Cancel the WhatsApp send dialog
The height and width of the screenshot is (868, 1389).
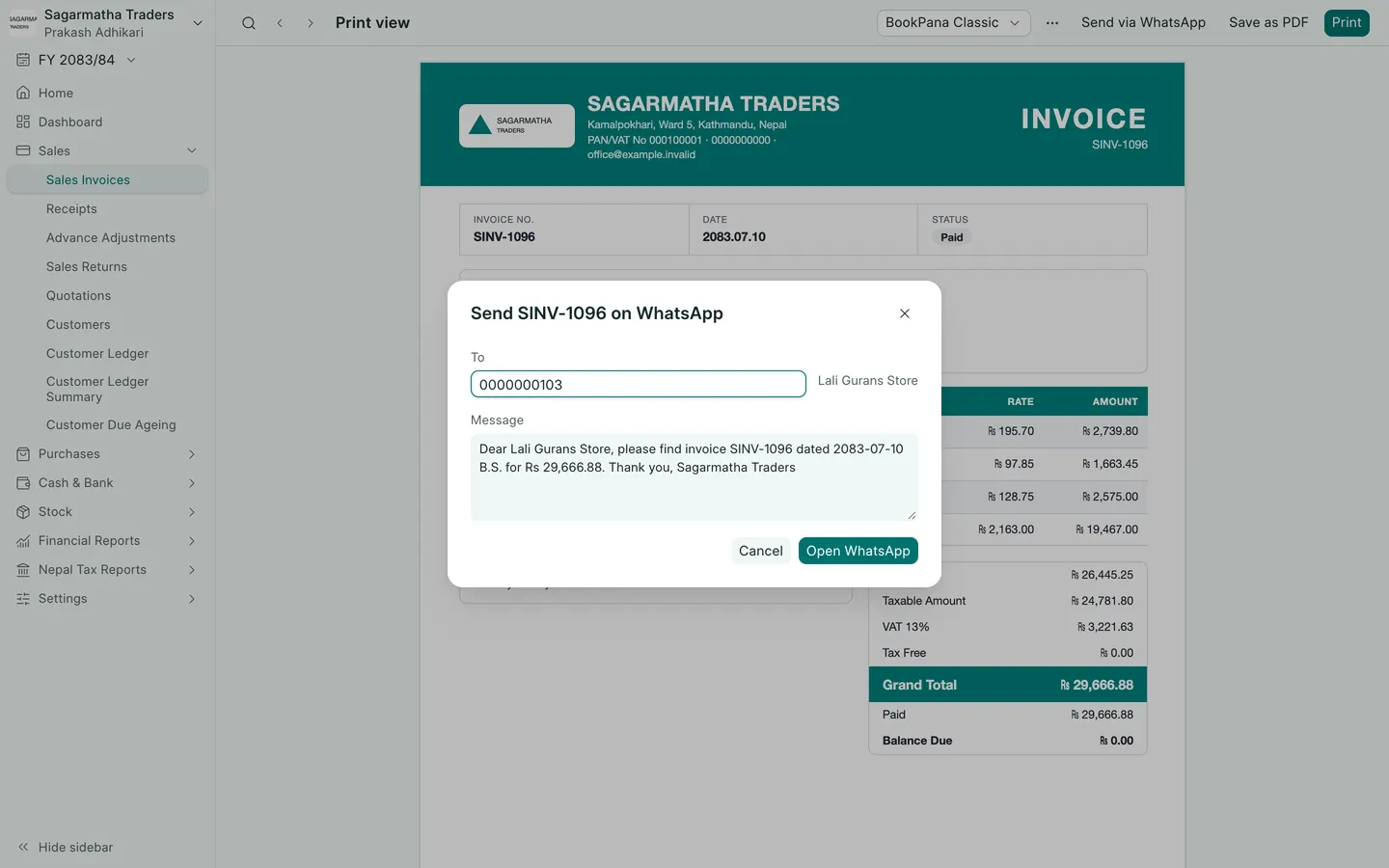[761, 551]
